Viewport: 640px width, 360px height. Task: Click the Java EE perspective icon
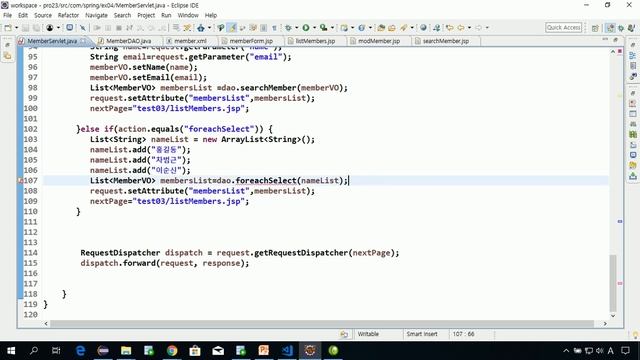(610, 28)
